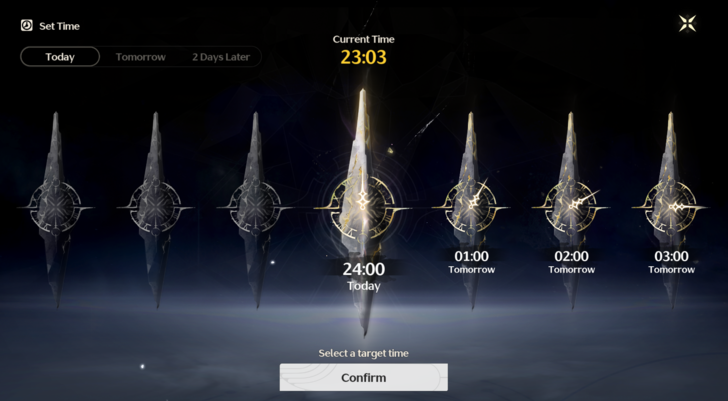Select the Today tab

point(60,57)
